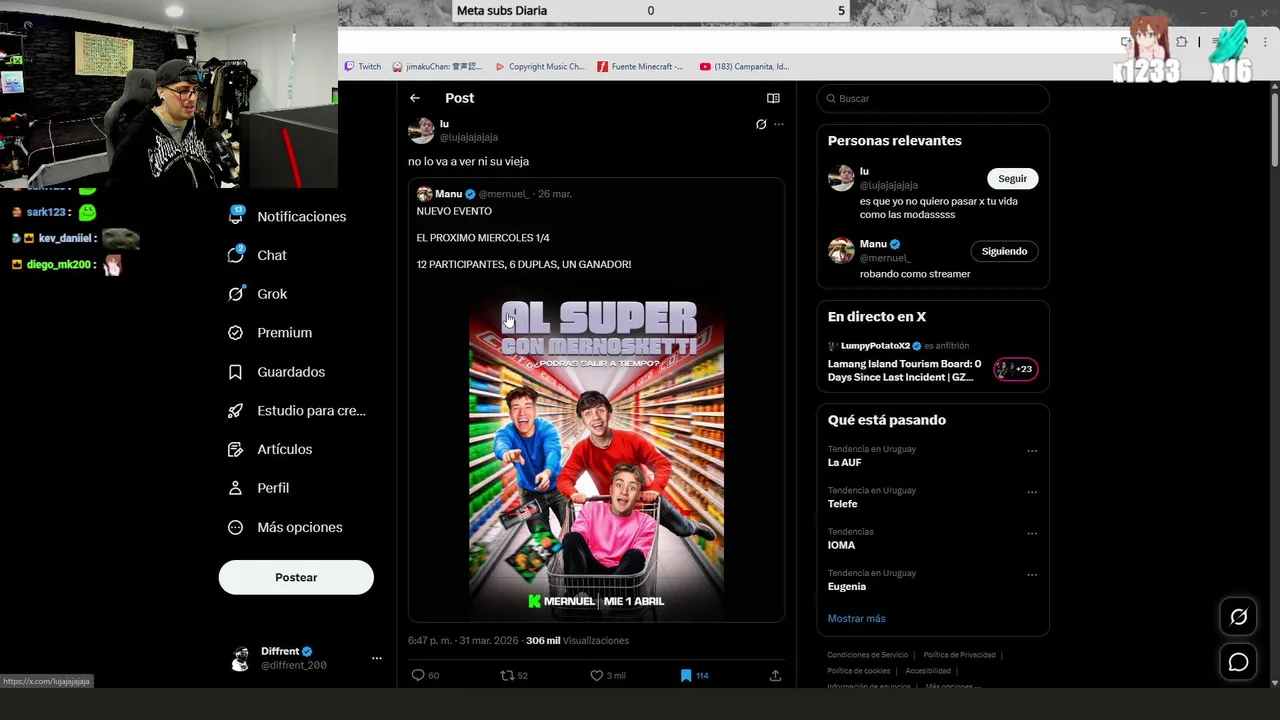Open the La AUF trending topic
This screenshot has height=720, width=1280.
[x=844, y=463]
